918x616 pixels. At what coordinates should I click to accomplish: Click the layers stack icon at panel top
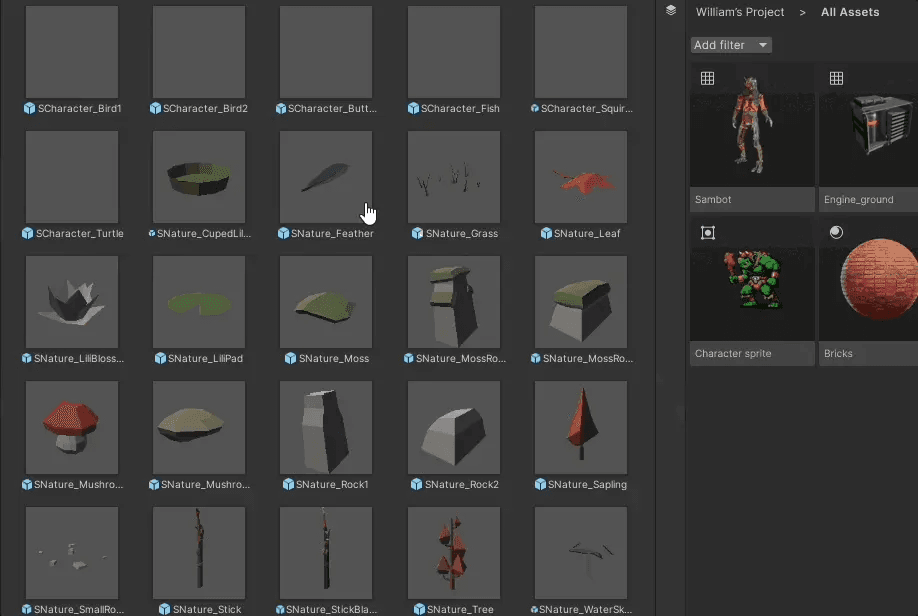pos(669,10)
